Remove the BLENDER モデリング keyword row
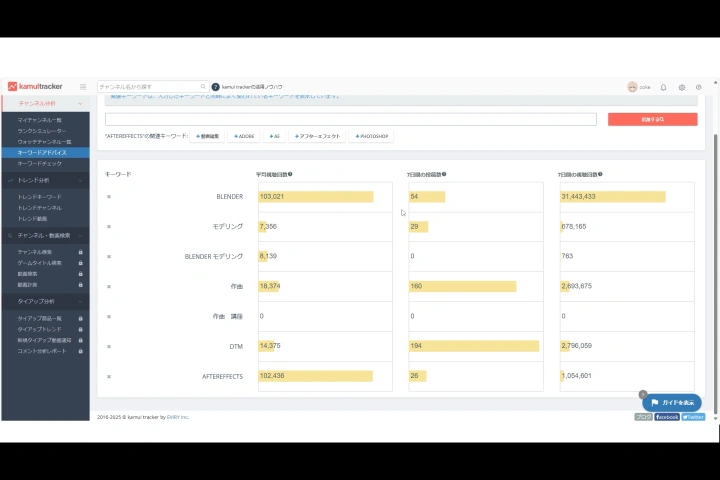Image resolution: width=720 pixels, height=480 pixels. [109, 256]
